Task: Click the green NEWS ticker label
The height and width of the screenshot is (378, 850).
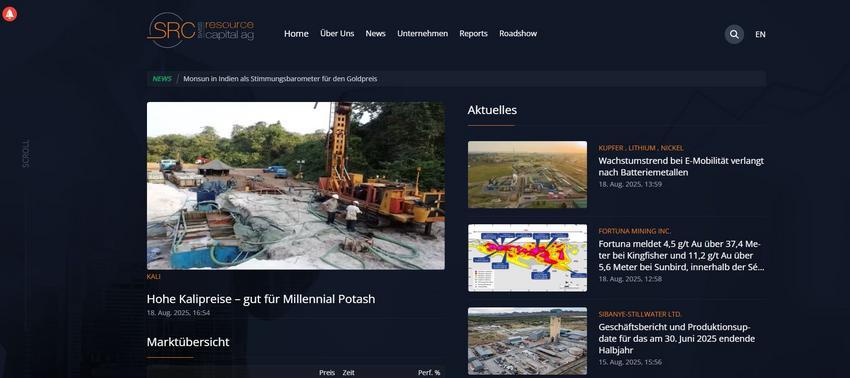Action: [x=162, y=79]
